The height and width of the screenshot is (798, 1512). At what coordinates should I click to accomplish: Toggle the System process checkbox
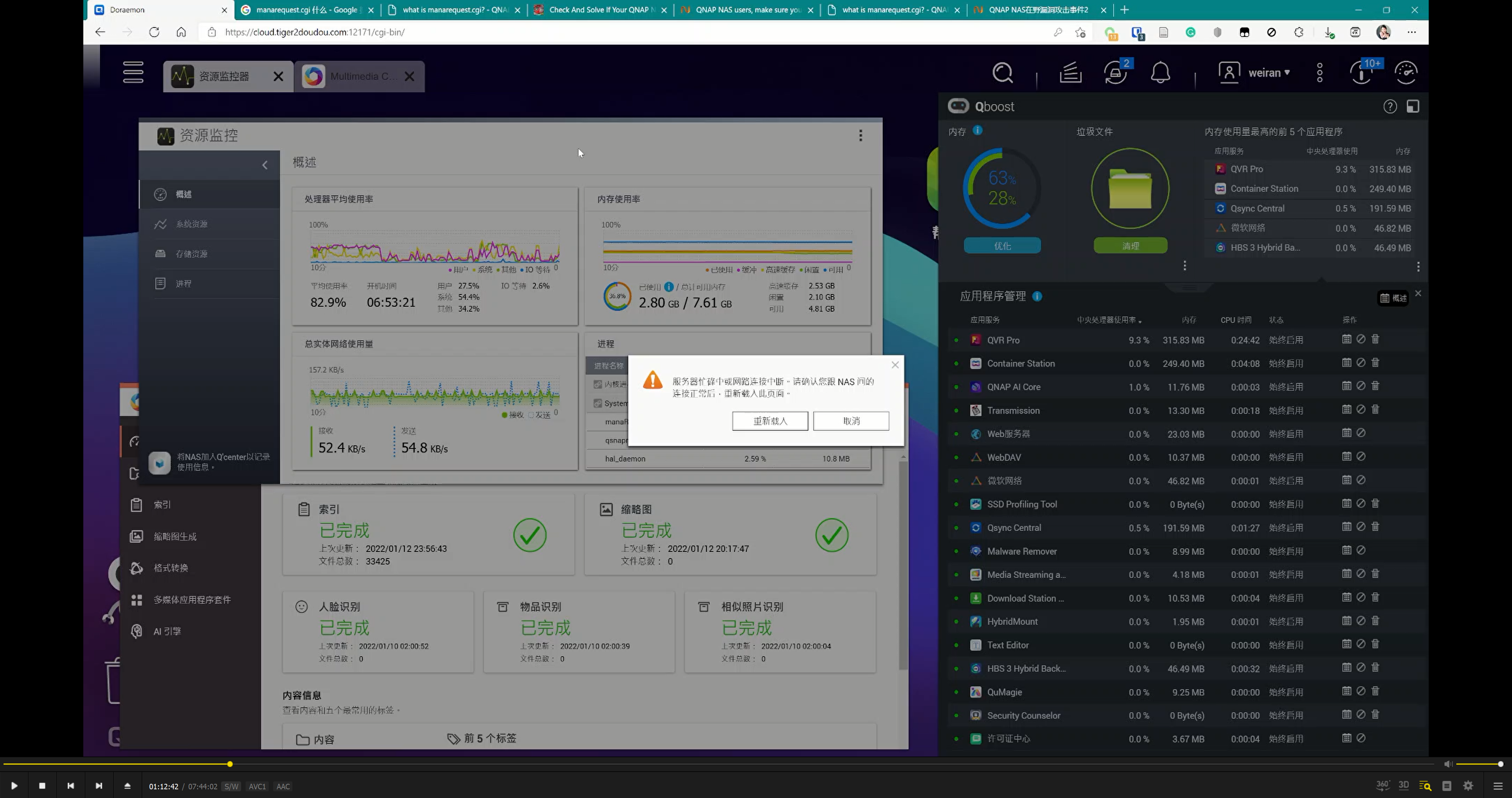click(x=598, y=403)
